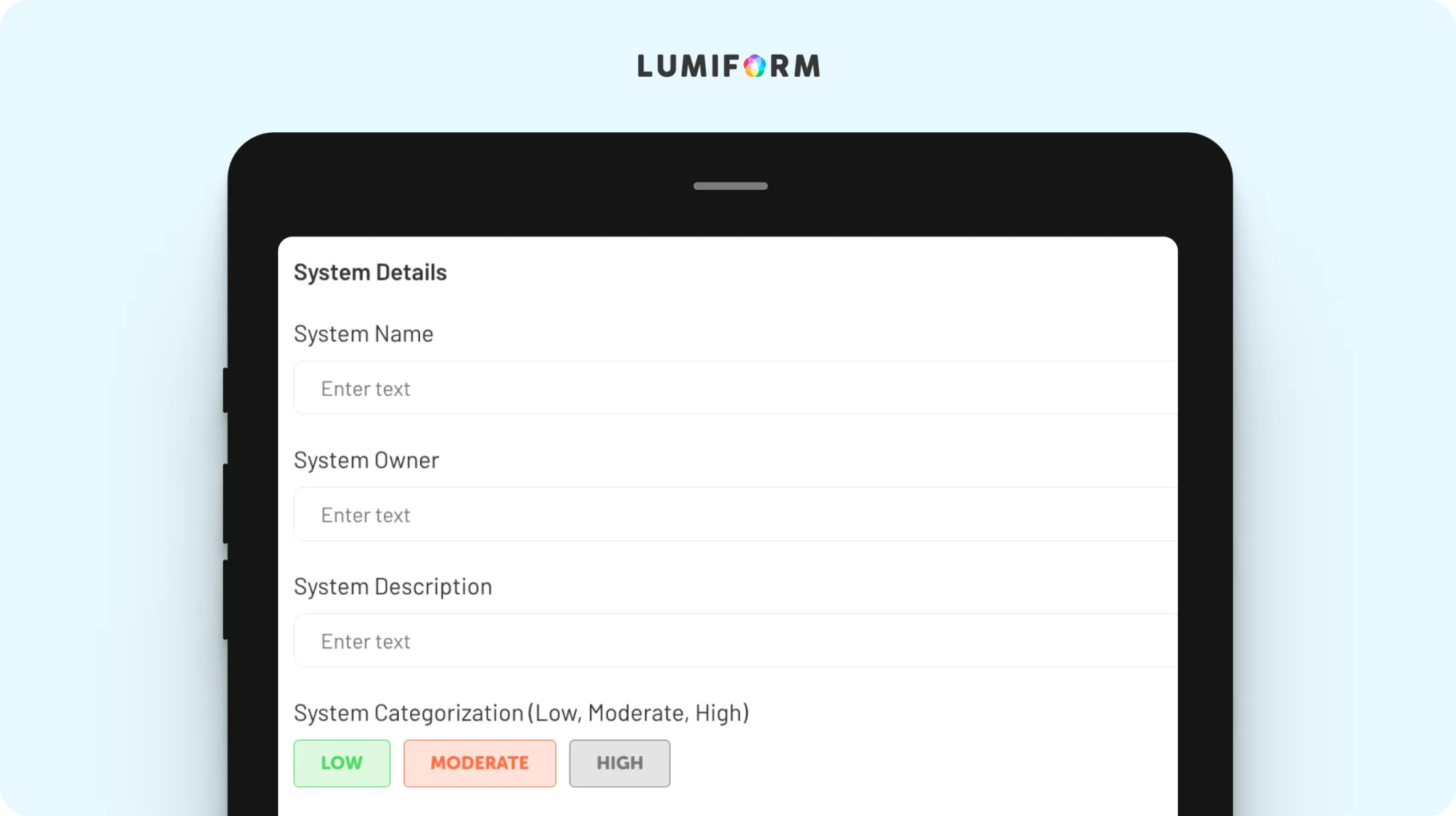
Task: Focus the System Name text field
Action: (736, 388)
